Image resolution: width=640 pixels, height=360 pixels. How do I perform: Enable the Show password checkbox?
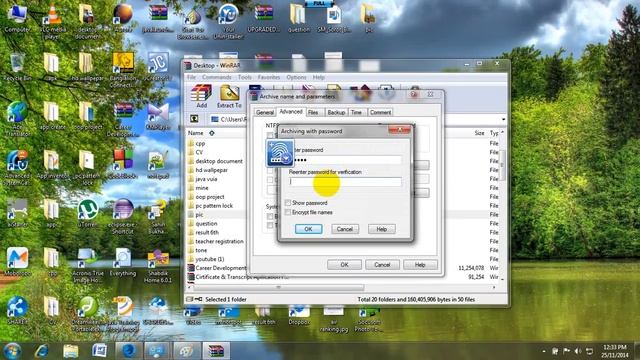[288, 203]
